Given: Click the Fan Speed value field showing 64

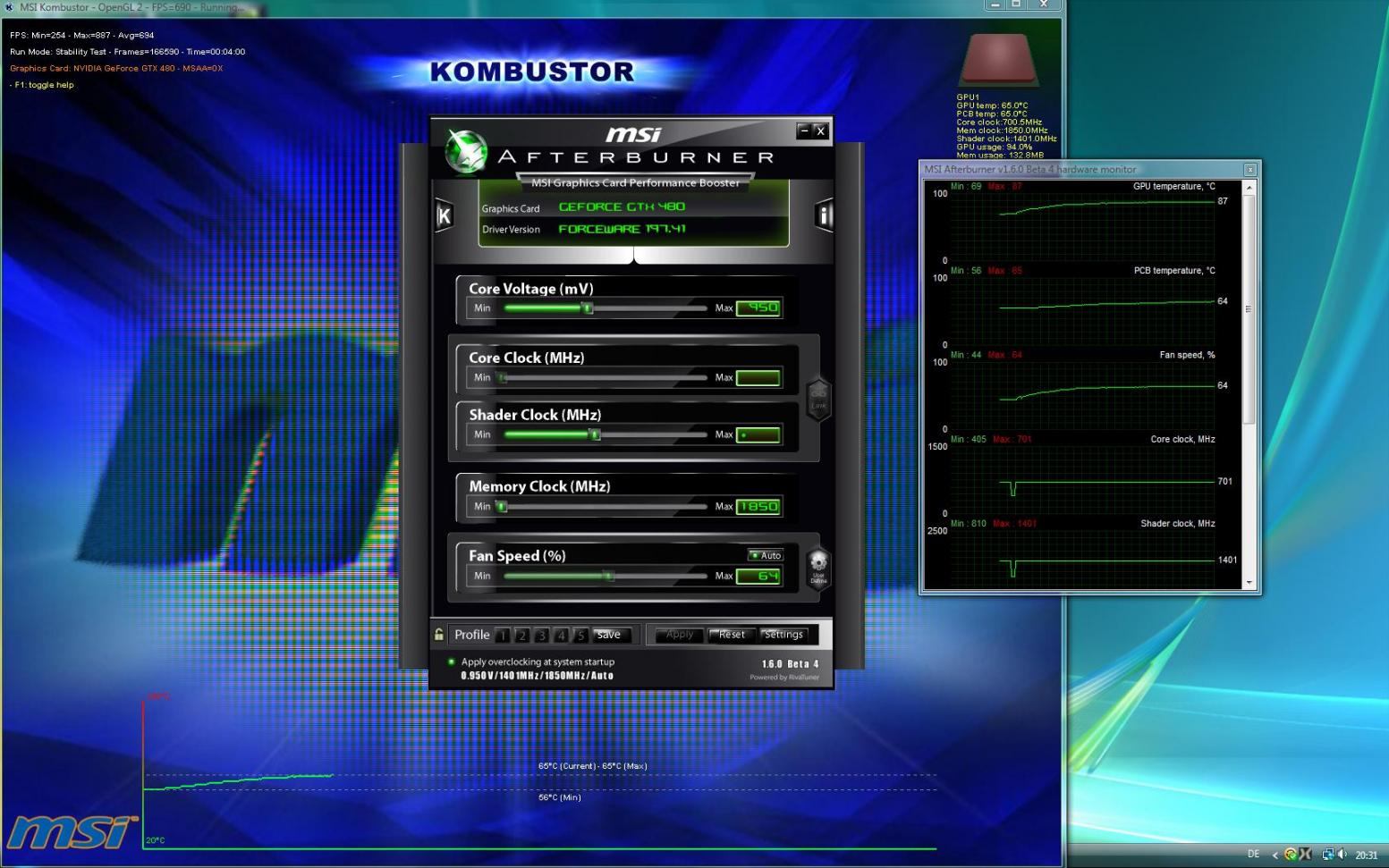Looking at the screenshot, I should coord(759,576).
